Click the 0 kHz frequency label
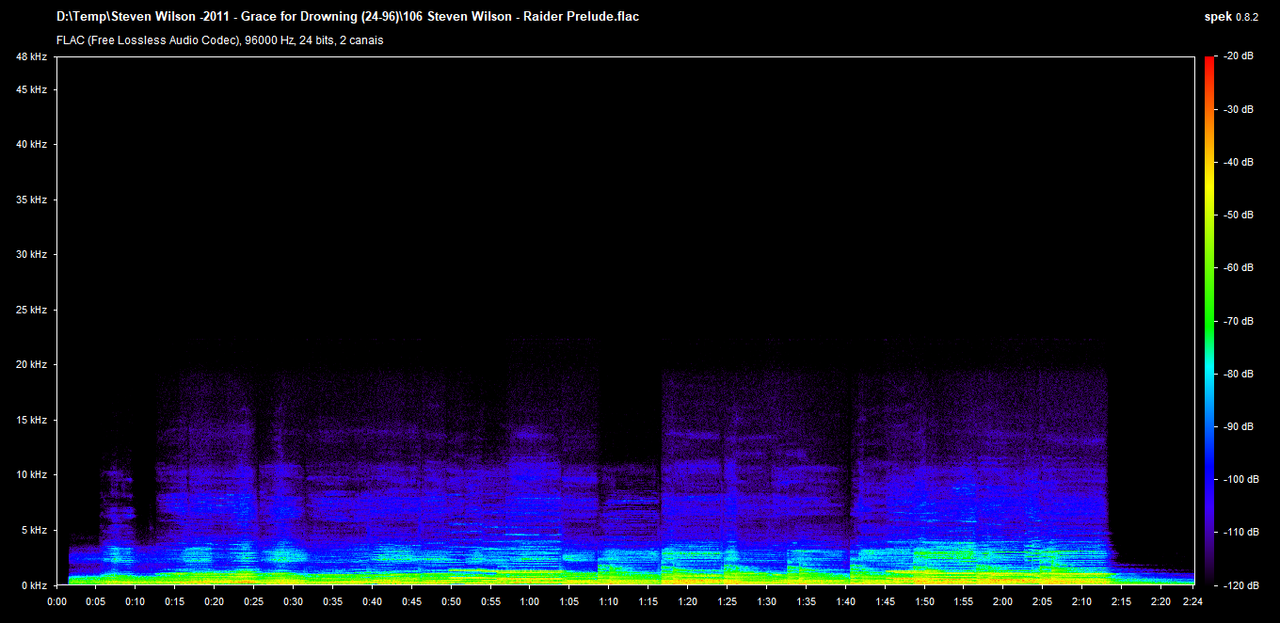The image size is (1280, 623). click(34, 585)
